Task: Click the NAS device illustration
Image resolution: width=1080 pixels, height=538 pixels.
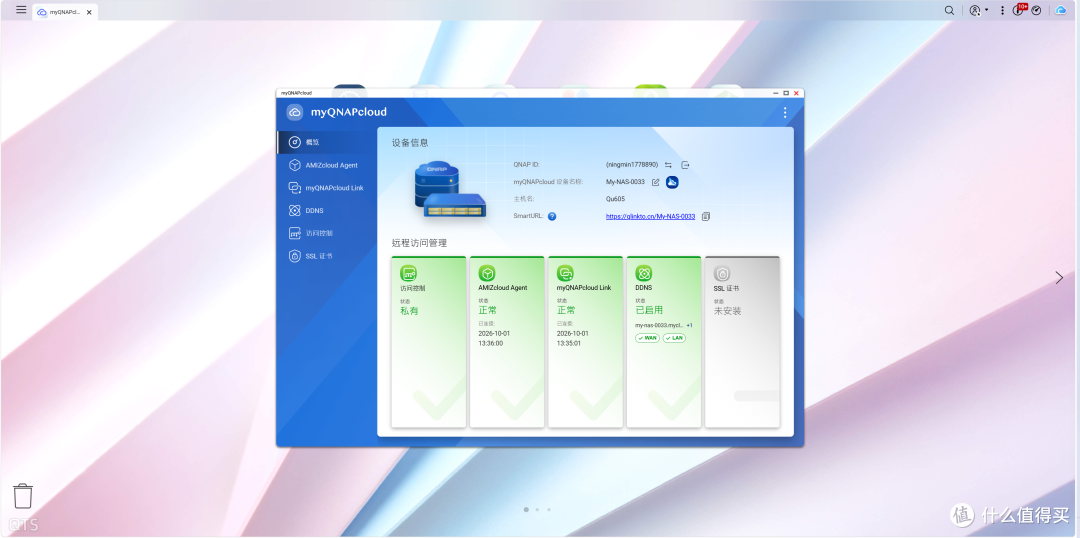Action: click(450, 189)
